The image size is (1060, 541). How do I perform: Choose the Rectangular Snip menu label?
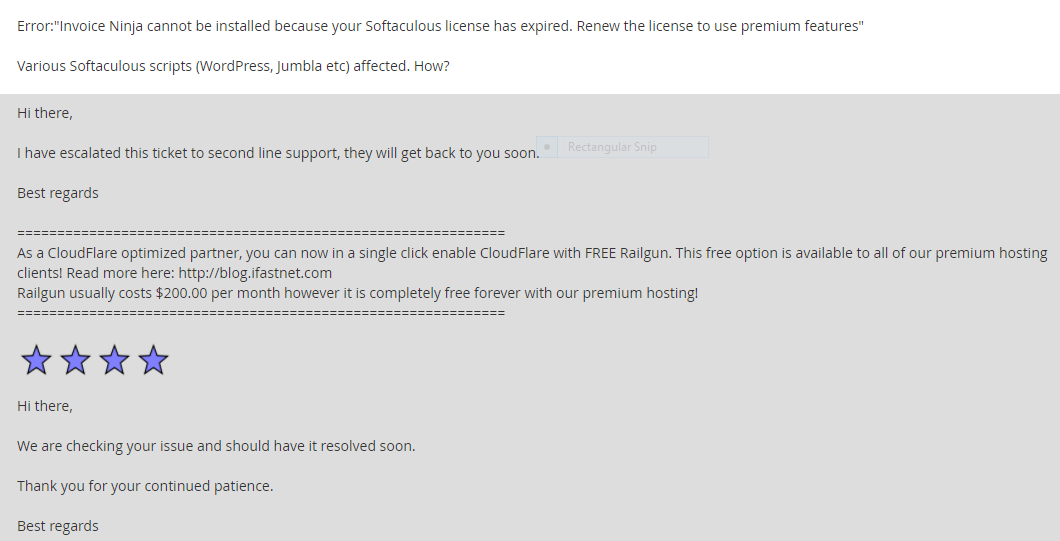point(612,147)
